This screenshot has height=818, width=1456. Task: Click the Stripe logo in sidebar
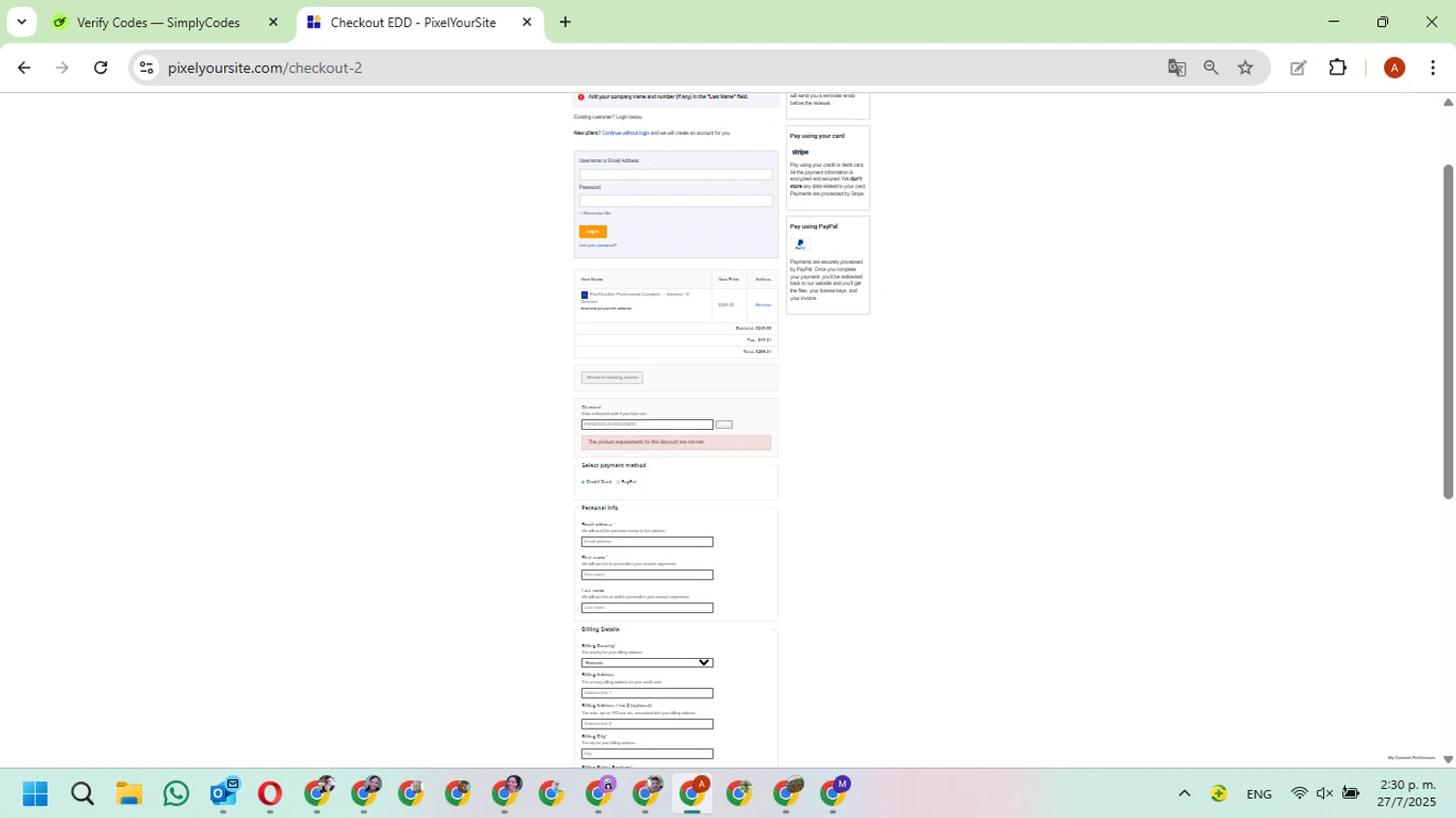(x=801, y=152)
